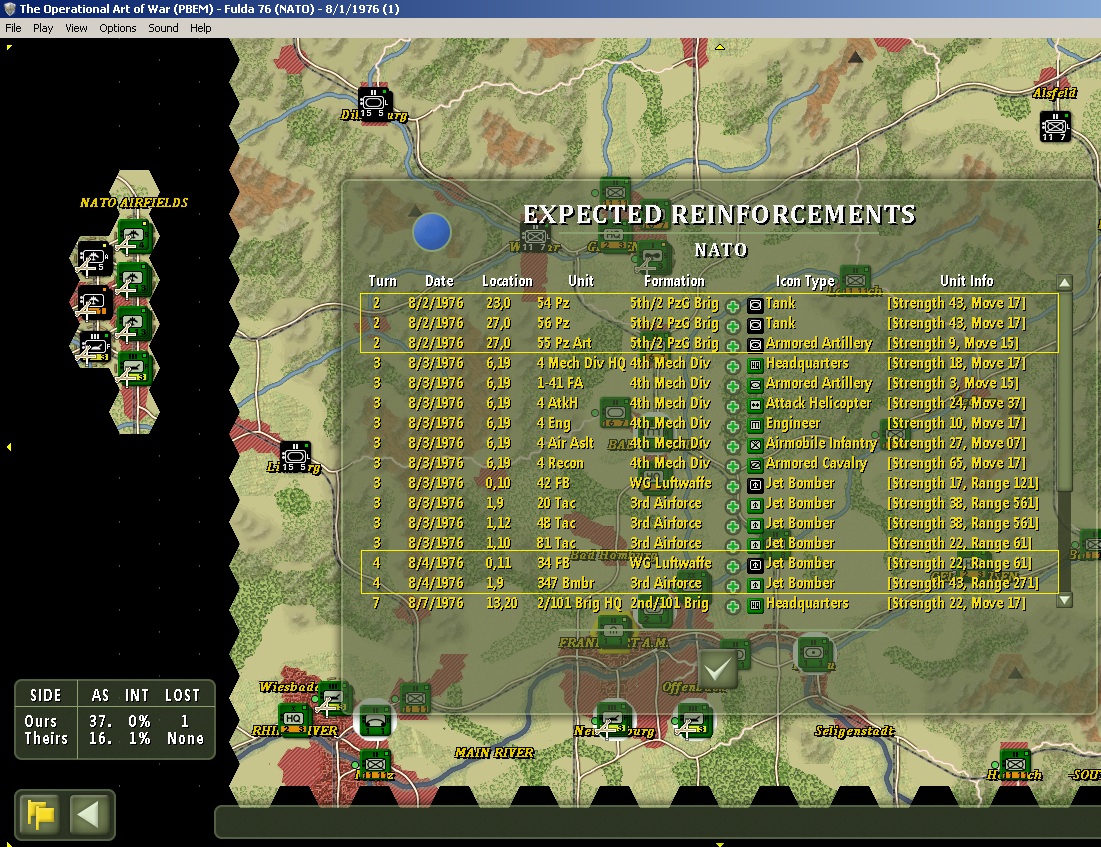Click green plus icon for 55 Pz Art row
Screen dimensions: 1101x847
point(732,346)
